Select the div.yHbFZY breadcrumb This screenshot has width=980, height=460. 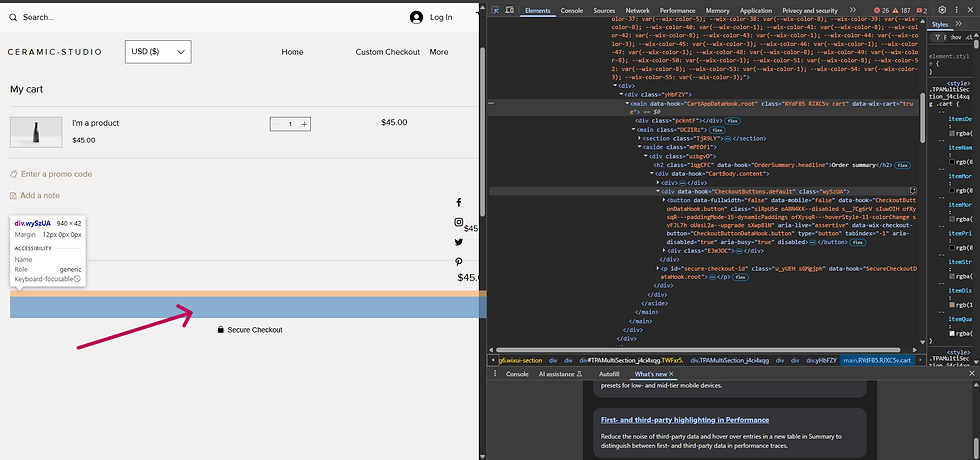coord(821,361)
